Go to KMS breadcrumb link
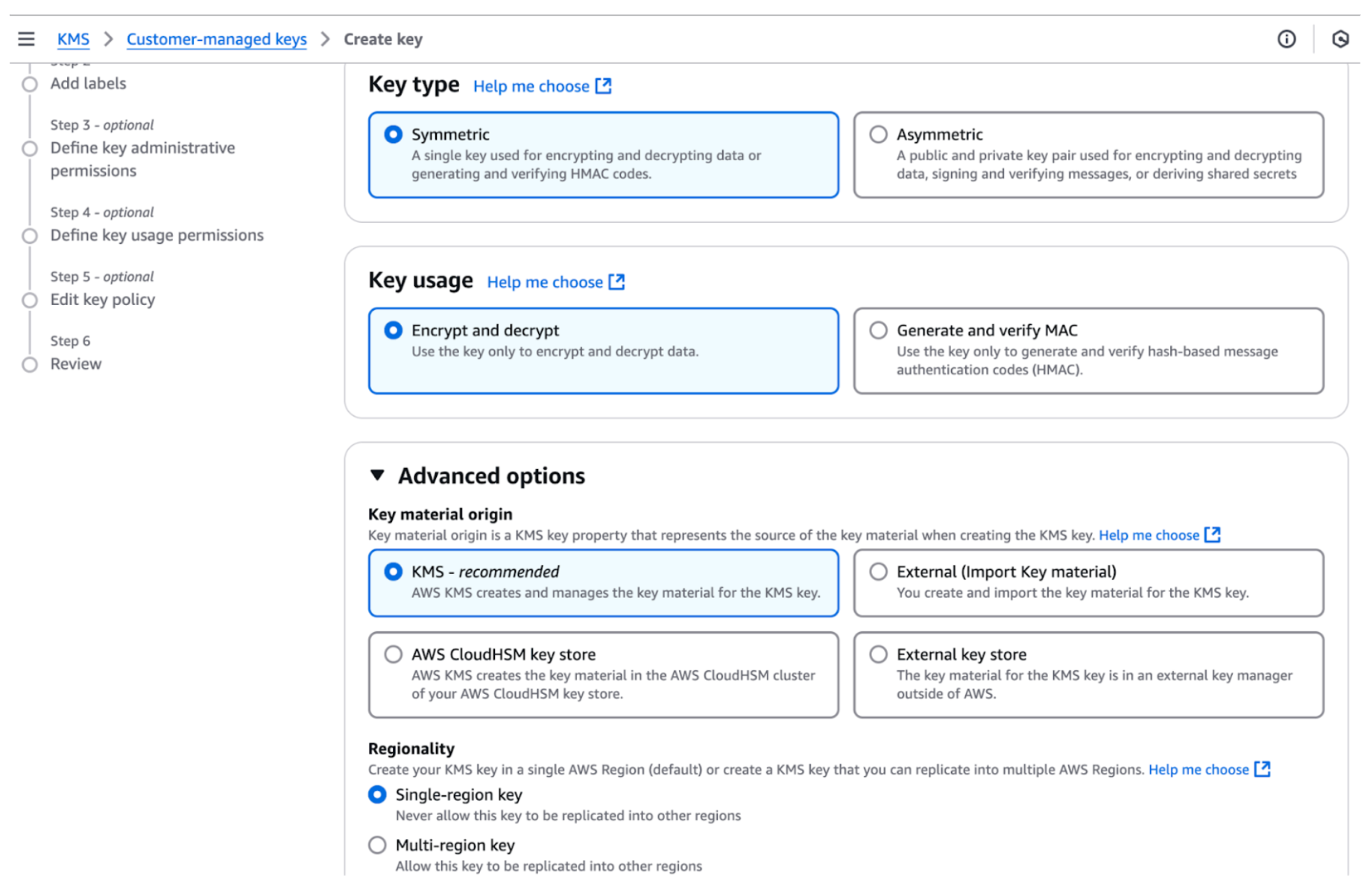The width and height of the screenshot is (1367, 896). (x=73, y=39)
